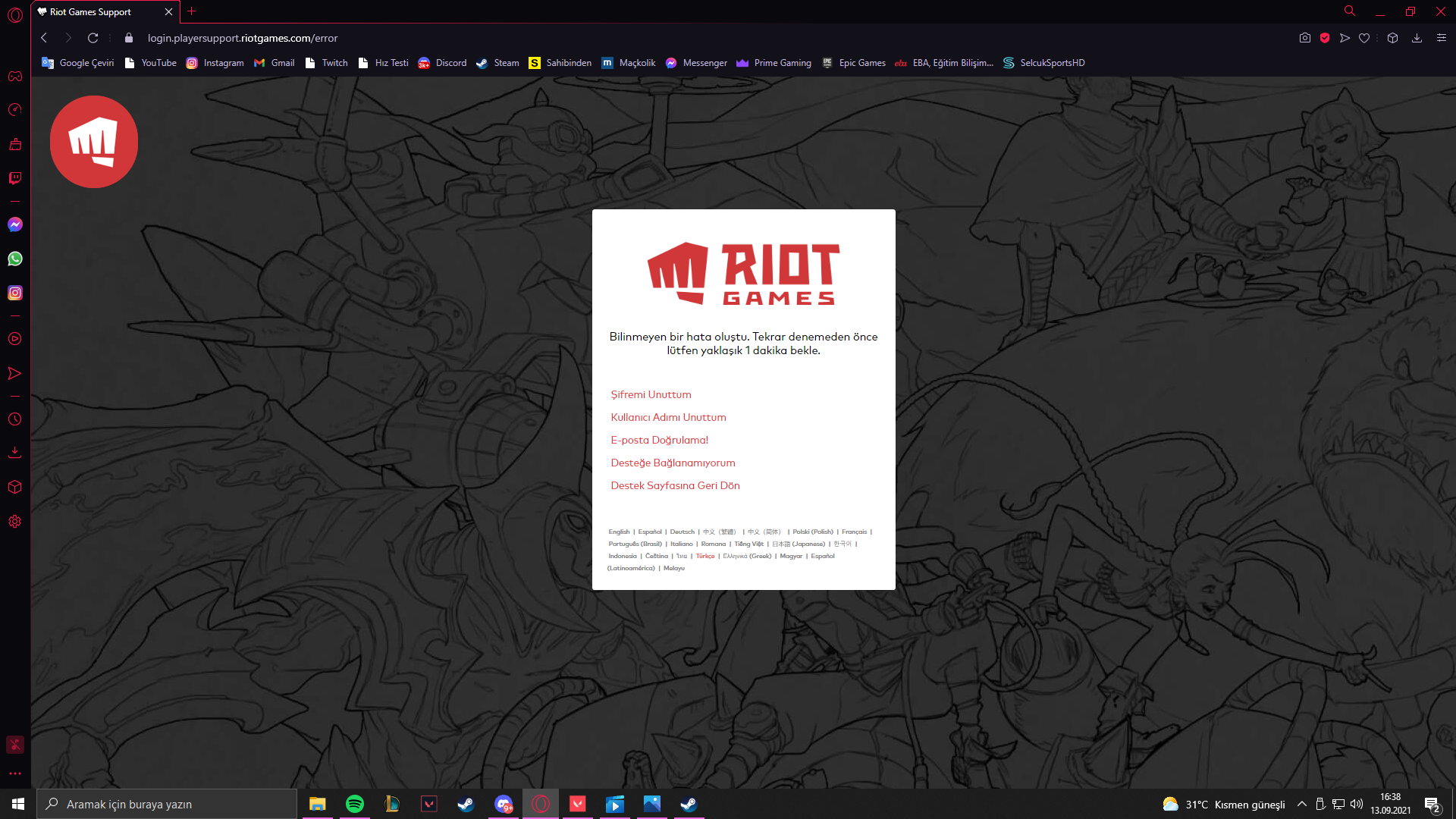Select English language link
The image size is (1456, 819).
click(x=619, y=532)
